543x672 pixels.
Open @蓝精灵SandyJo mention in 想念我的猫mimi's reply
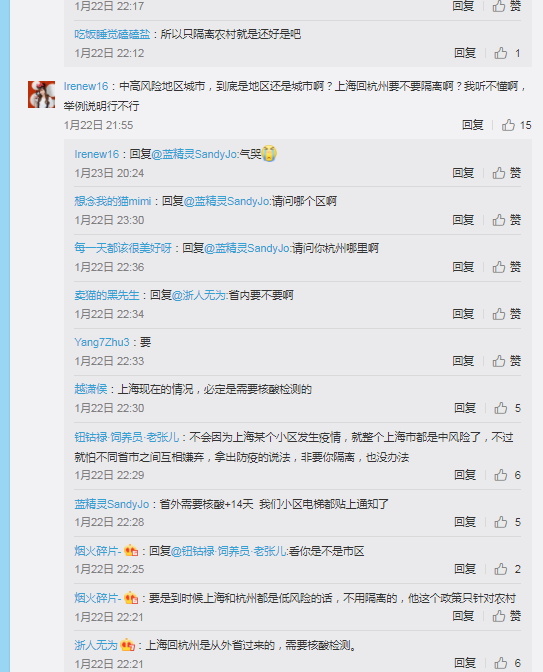click(228, 201)
